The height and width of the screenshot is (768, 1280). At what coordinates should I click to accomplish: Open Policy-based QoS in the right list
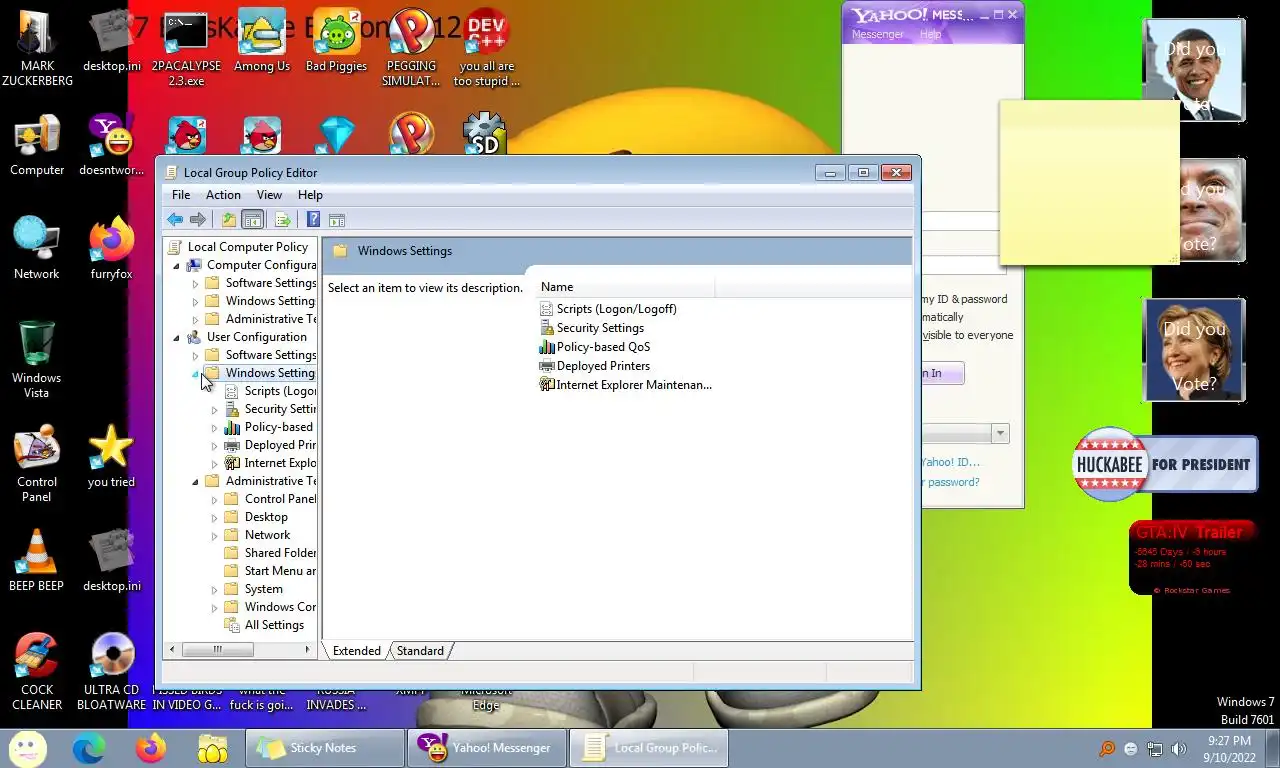603,347
